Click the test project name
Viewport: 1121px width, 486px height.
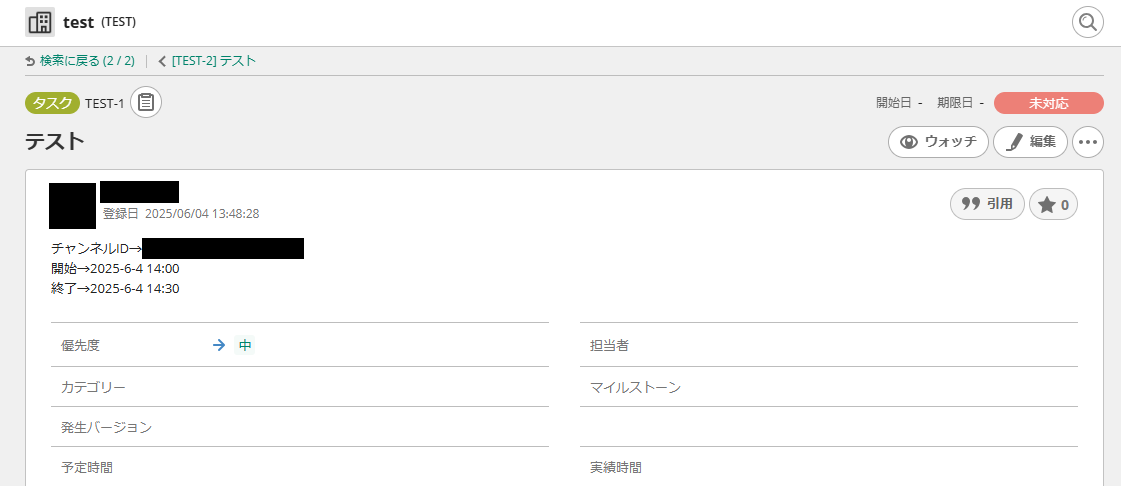pos(78,22)
